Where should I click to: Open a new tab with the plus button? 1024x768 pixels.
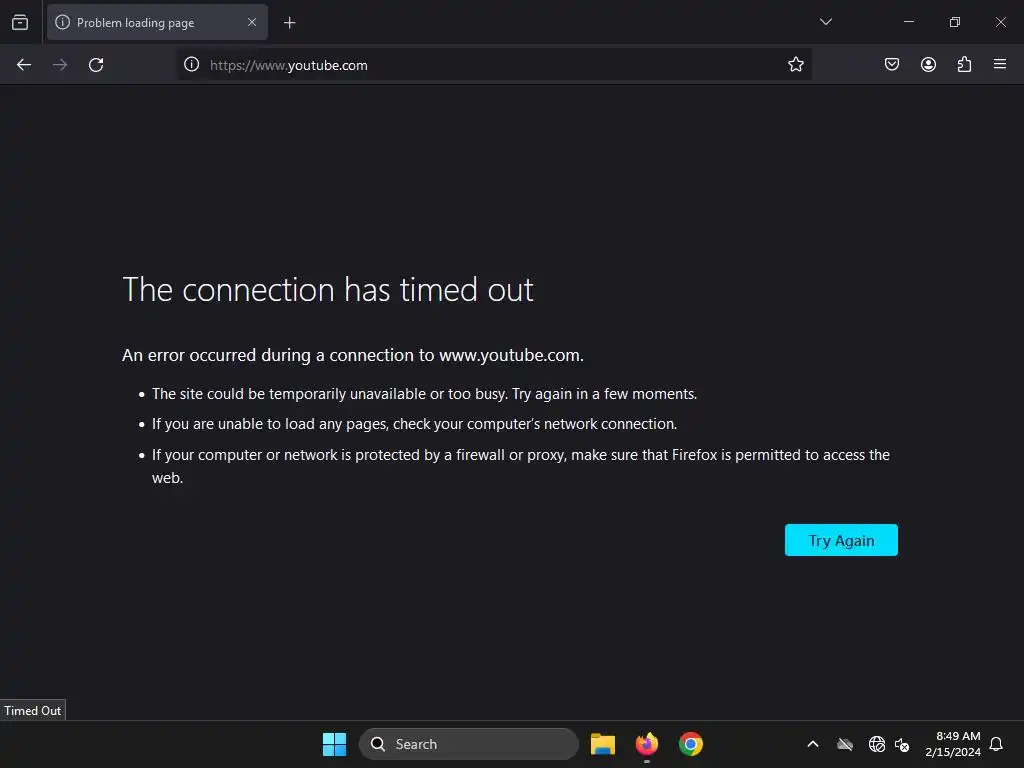(x=289, y=23)
